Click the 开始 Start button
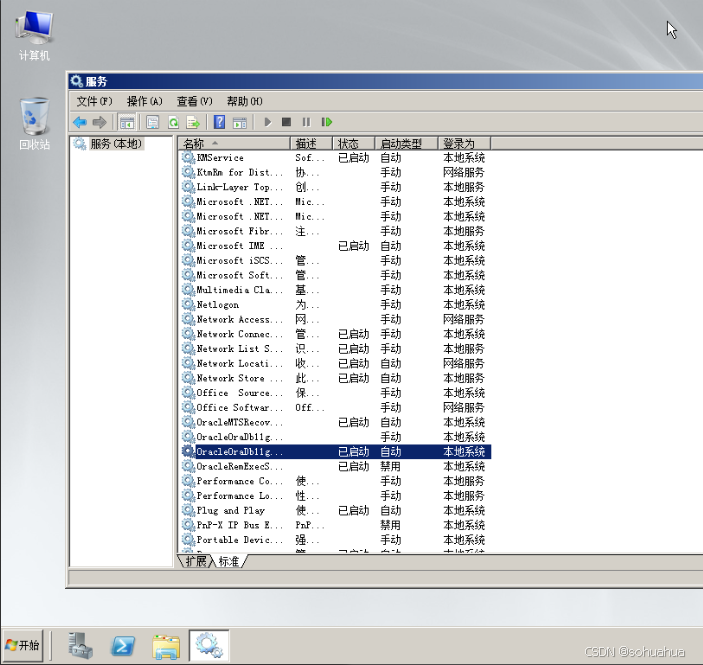 23,646
